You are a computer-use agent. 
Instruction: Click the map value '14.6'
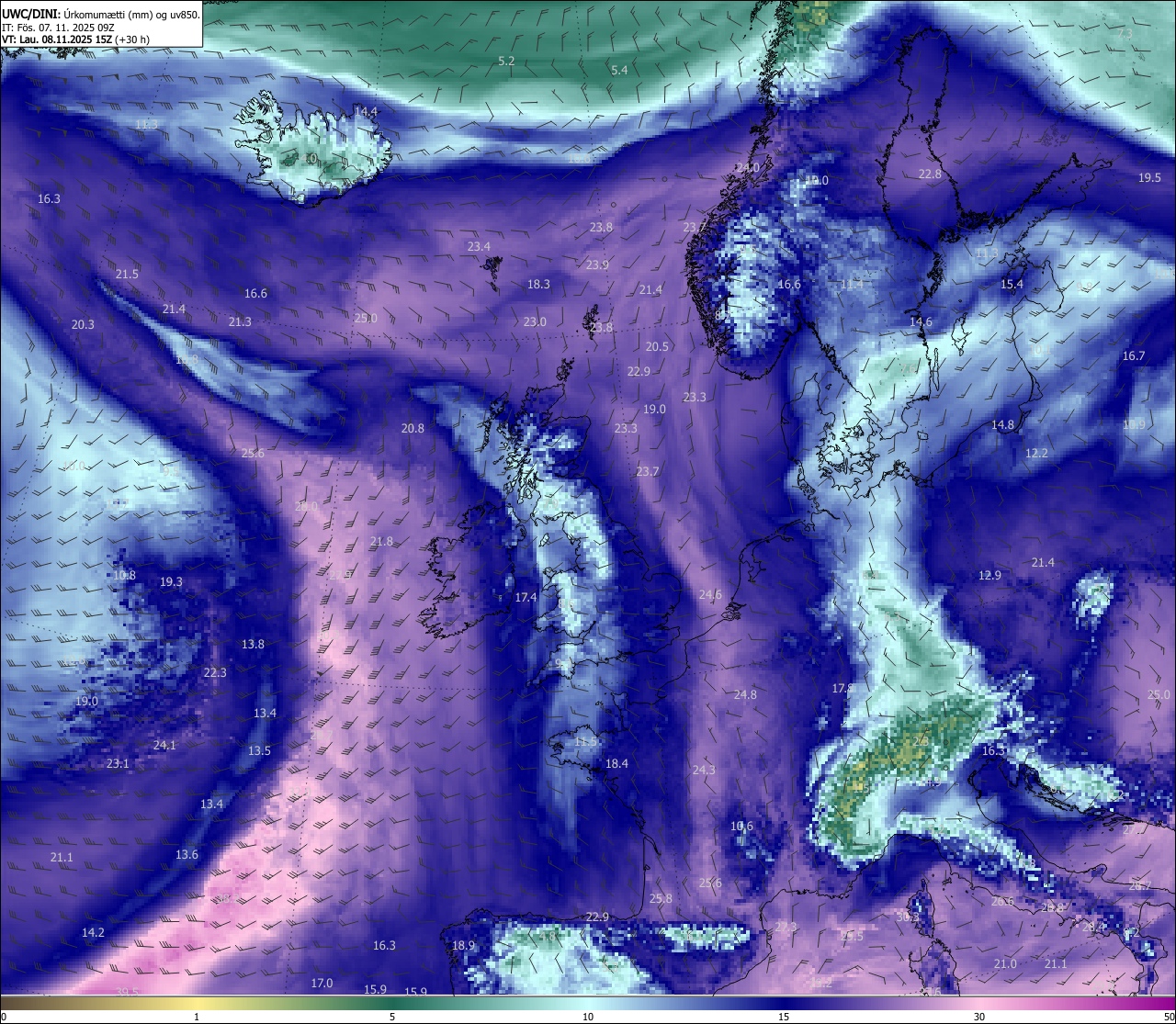pyautogui.click(x=921, y=321)
